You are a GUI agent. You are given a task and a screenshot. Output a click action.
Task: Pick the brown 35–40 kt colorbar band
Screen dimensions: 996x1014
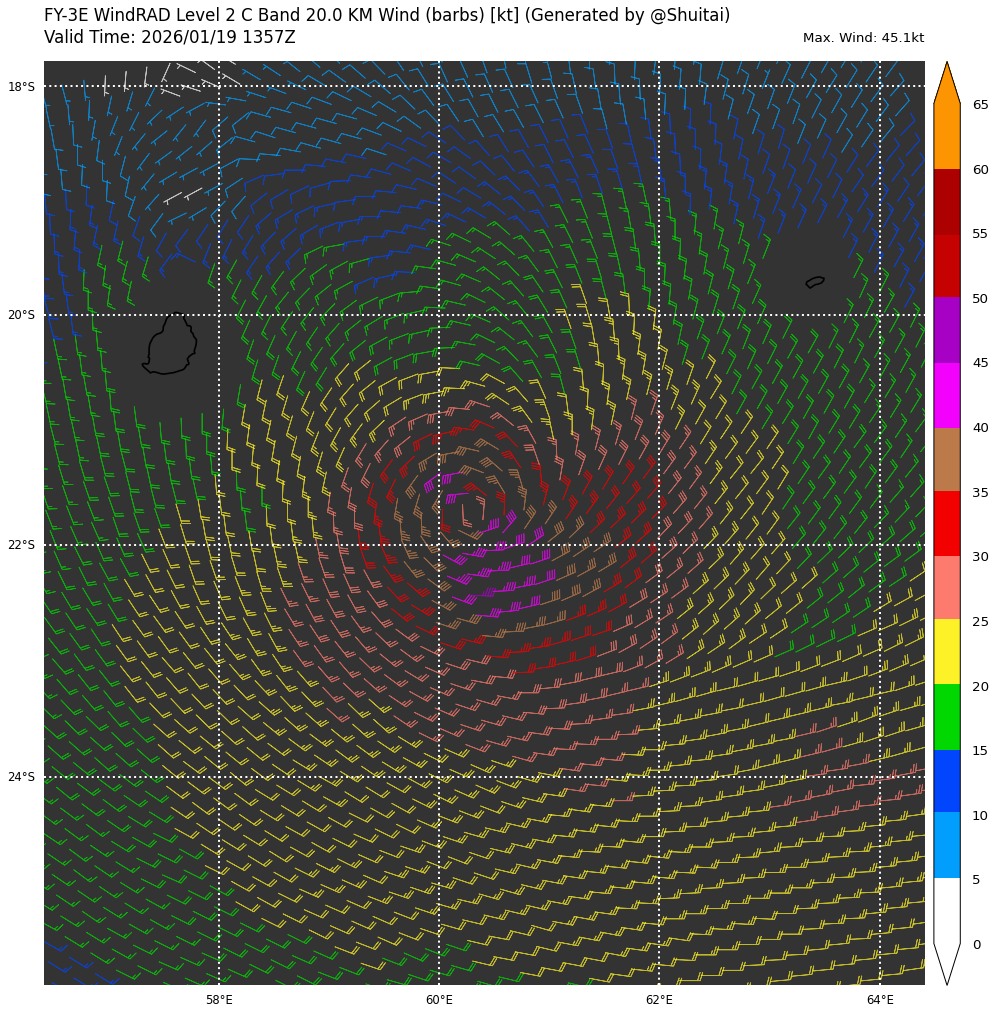coord(946,459)
